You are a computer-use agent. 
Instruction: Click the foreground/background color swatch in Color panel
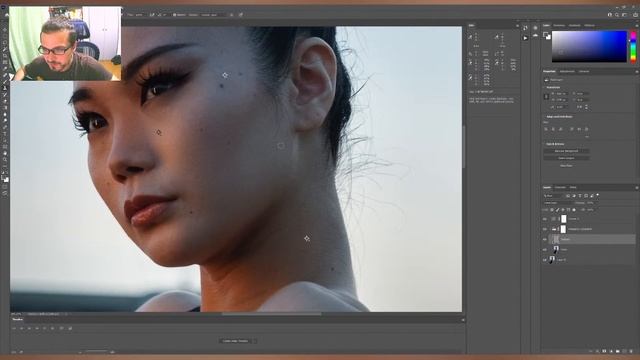[x=547, y=36]
